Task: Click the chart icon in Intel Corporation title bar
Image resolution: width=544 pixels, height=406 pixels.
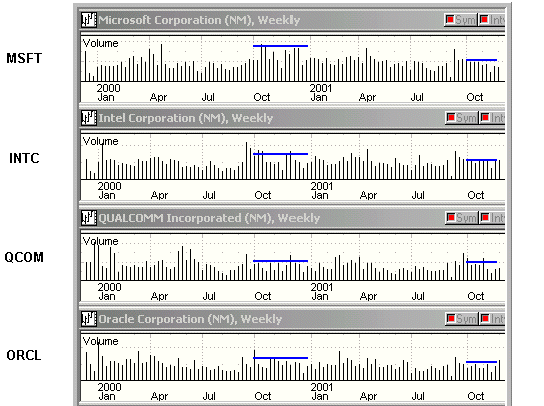Action: pyautogui.click(x=88, y=118)
